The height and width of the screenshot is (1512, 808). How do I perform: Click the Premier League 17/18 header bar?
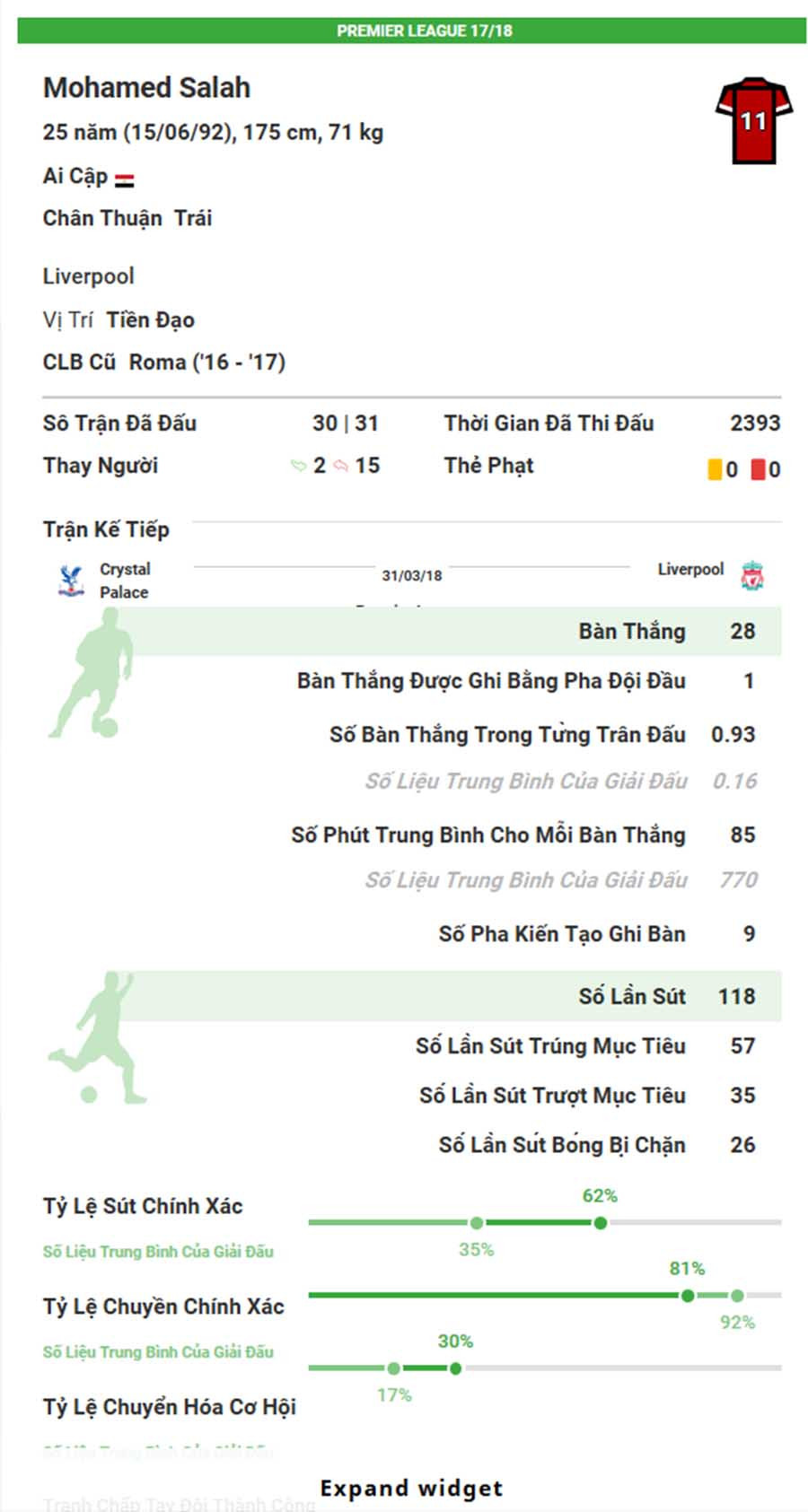411,31
